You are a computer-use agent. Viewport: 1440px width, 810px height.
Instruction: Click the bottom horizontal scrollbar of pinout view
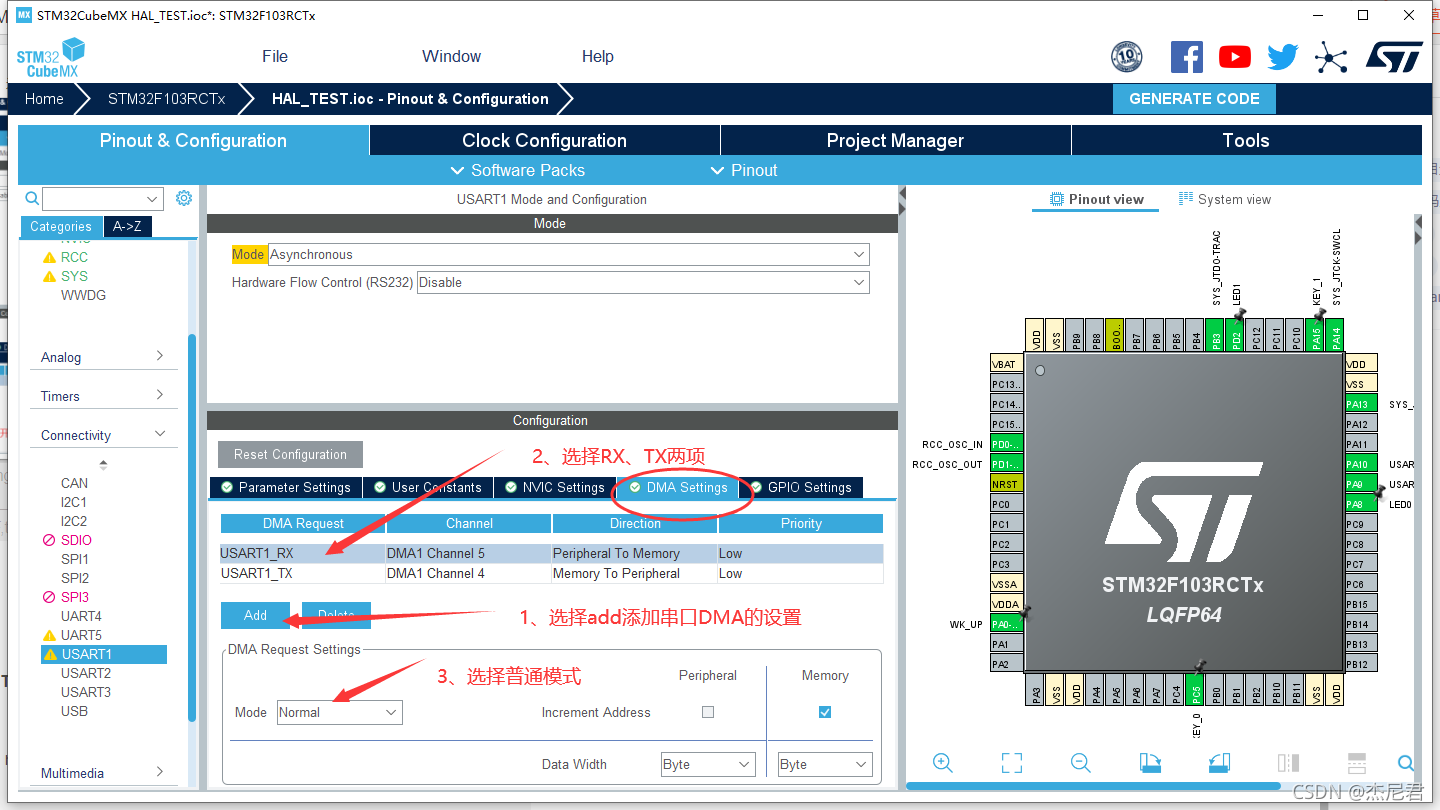tap(1094, 786)
